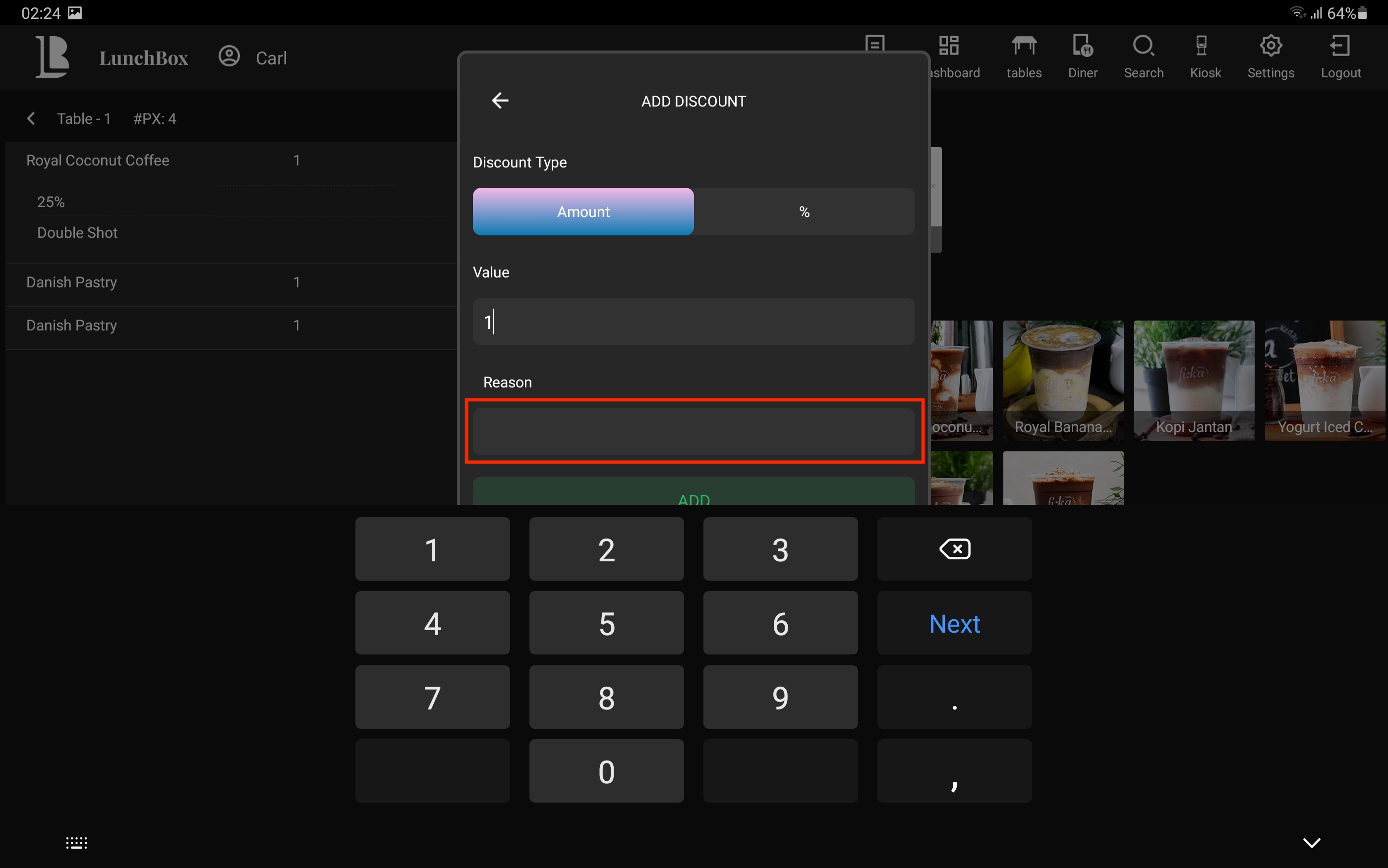Select the first Danish Pastry order line
Screen dimensions: 1388x868
point(72,282)
